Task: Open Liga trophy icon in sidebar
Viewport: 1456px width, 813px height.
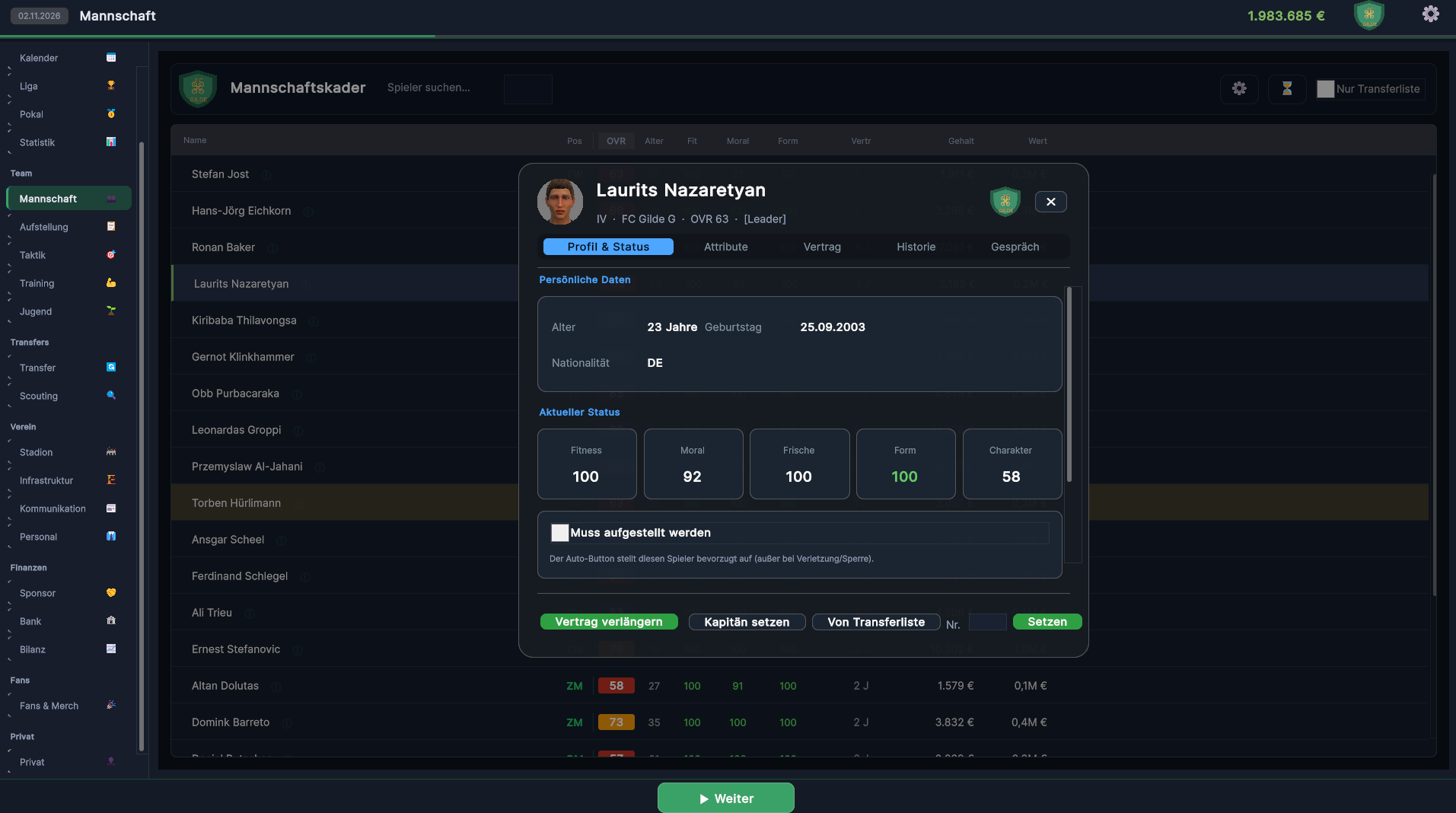Action: (111, 86)
